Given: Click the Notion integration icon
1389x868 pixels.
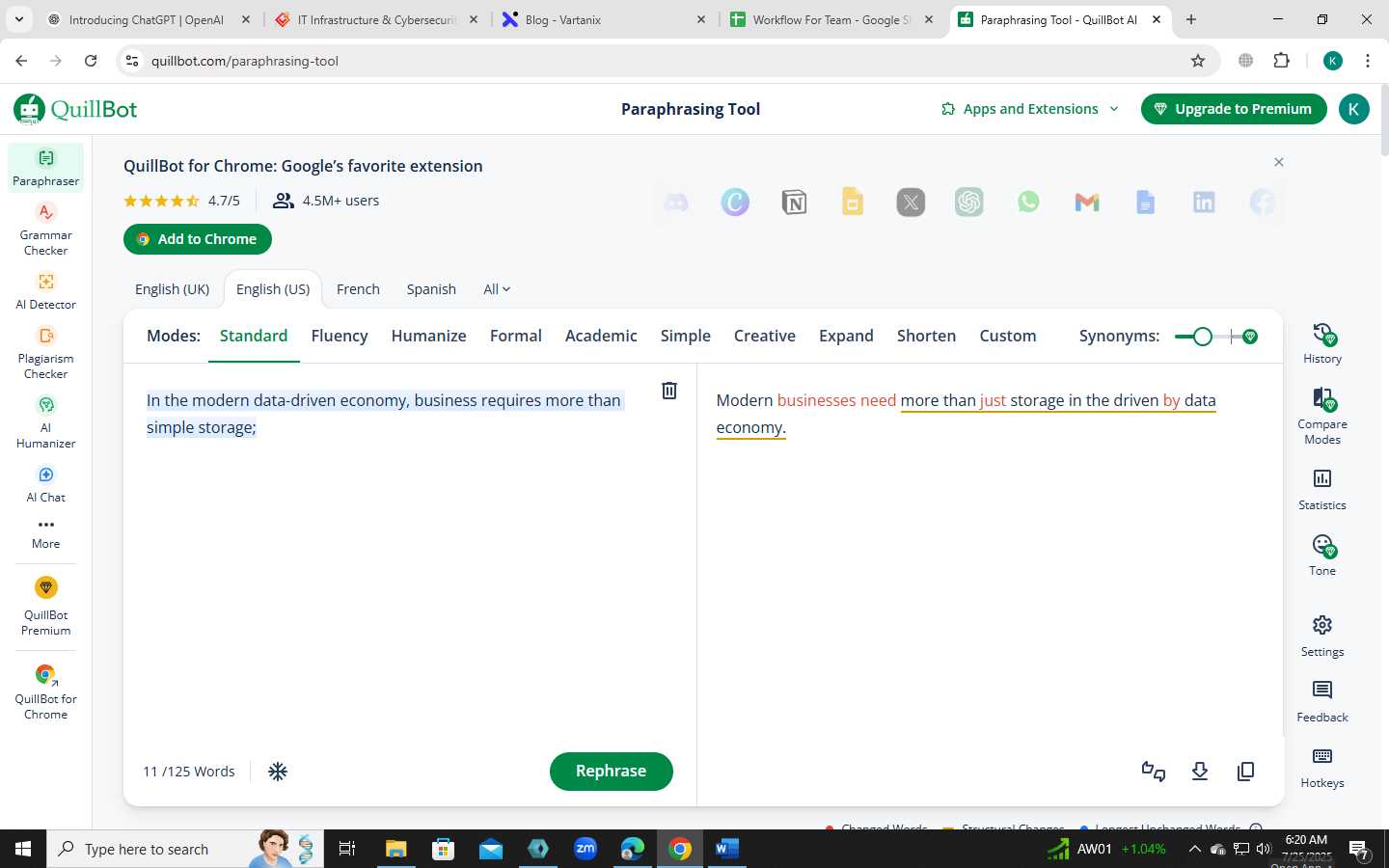Looking at the screenshot, I should [x=794, y=203].
